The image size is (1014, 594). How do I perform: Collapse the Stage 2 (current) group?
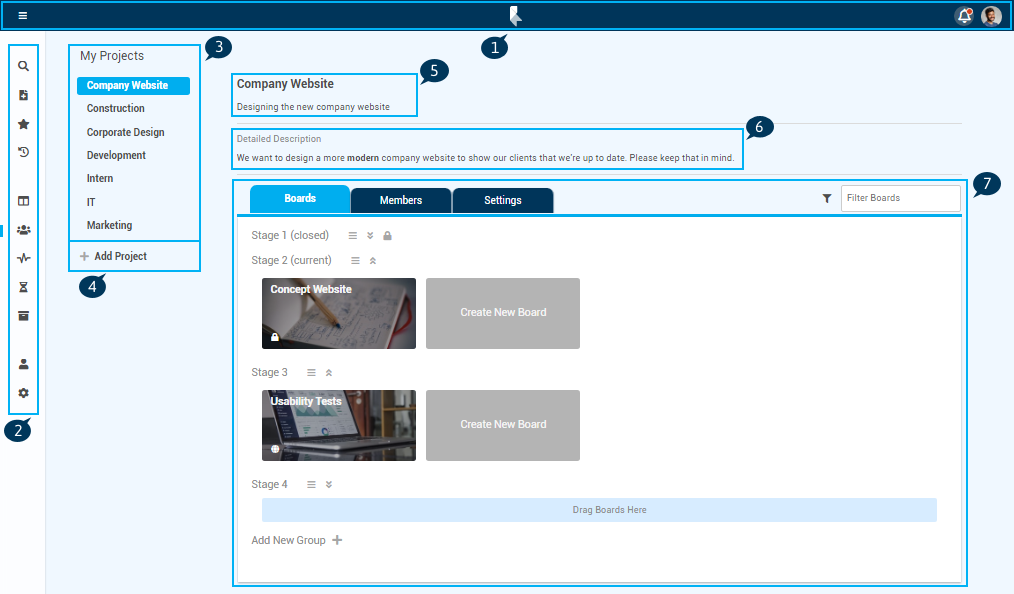click(373, 260)
